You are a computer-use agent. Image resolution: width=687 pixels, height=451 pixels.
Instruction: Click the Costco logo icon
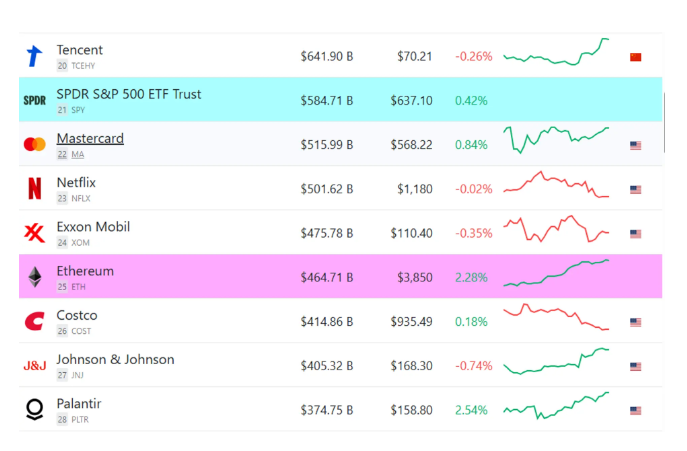[x=35, y=322]
